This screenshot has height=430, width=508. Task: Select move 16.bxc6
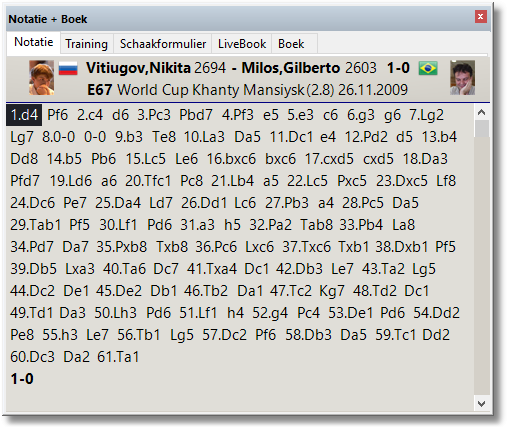(x=231, y=159)
